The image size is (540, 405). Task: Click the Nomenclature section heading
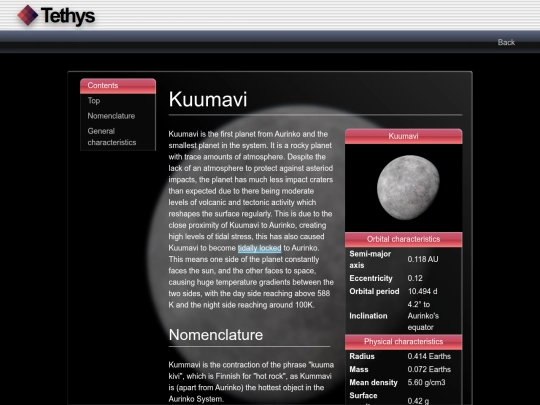[x=216, y=335]
